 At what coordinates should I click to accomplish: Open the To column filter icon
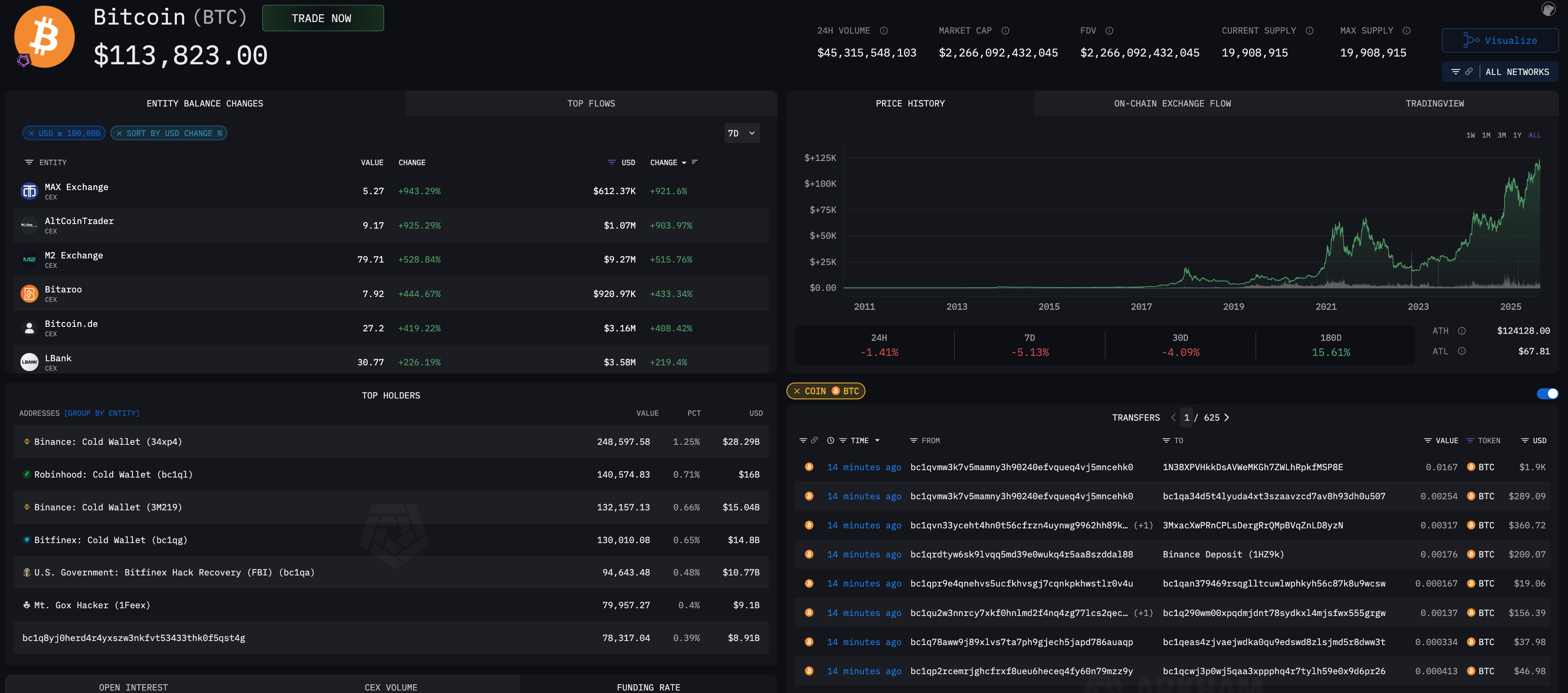pos(1166,440)
